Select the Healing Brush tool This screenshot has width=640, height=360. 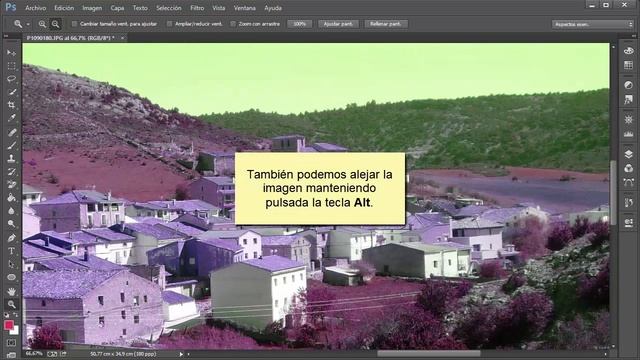[x=11, y=132]
